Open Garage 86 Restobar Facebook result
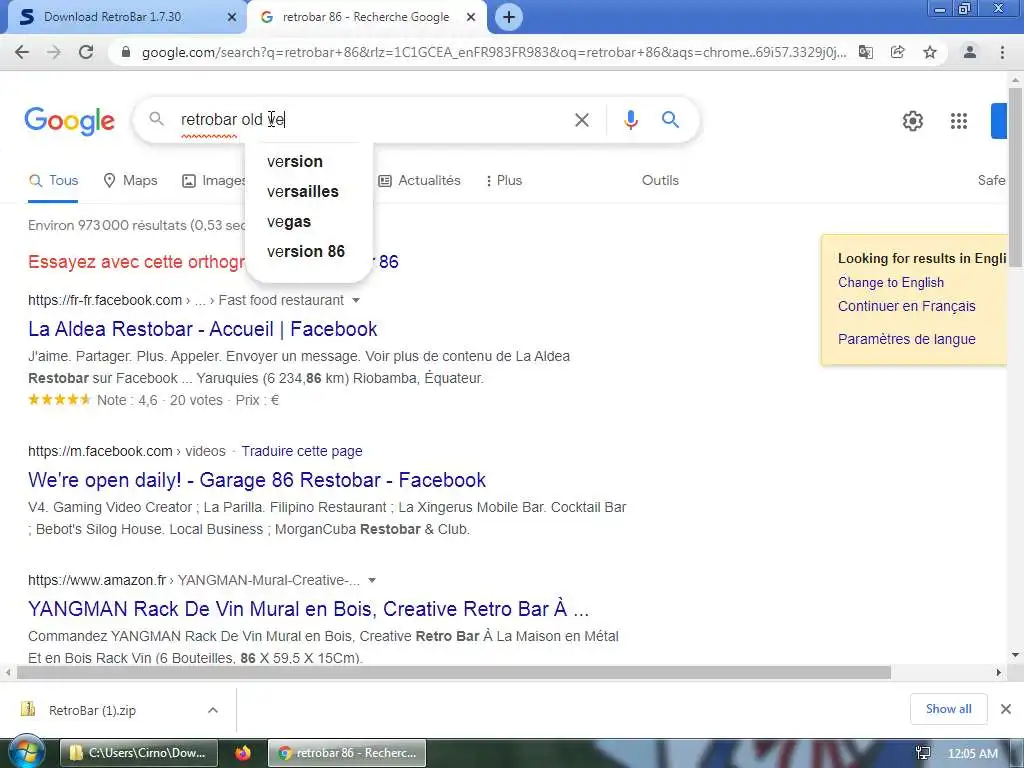The width and height of the screenshot is (1024, 768). 257,480
